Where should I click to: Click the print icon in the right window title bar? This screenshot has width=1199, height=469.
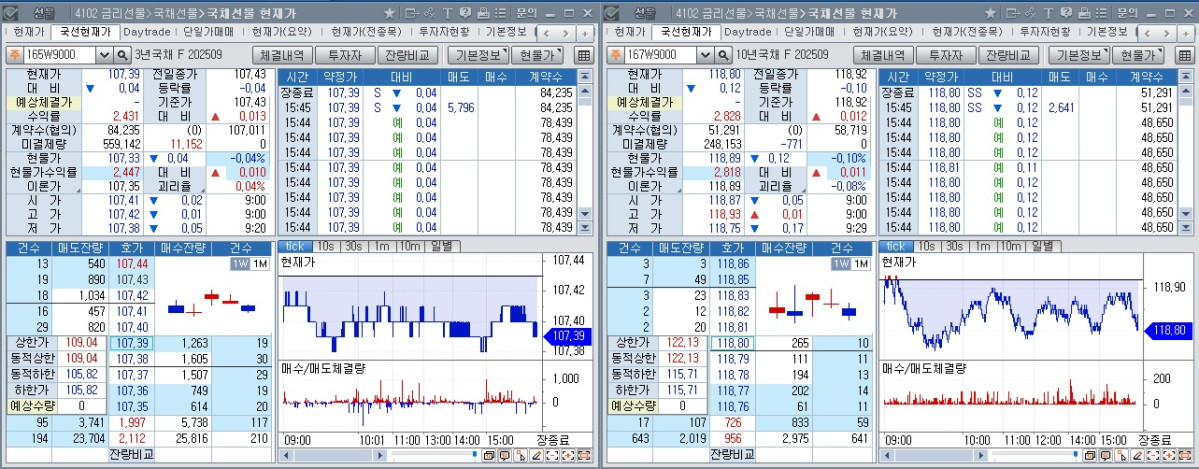(x=1083, y=13)
